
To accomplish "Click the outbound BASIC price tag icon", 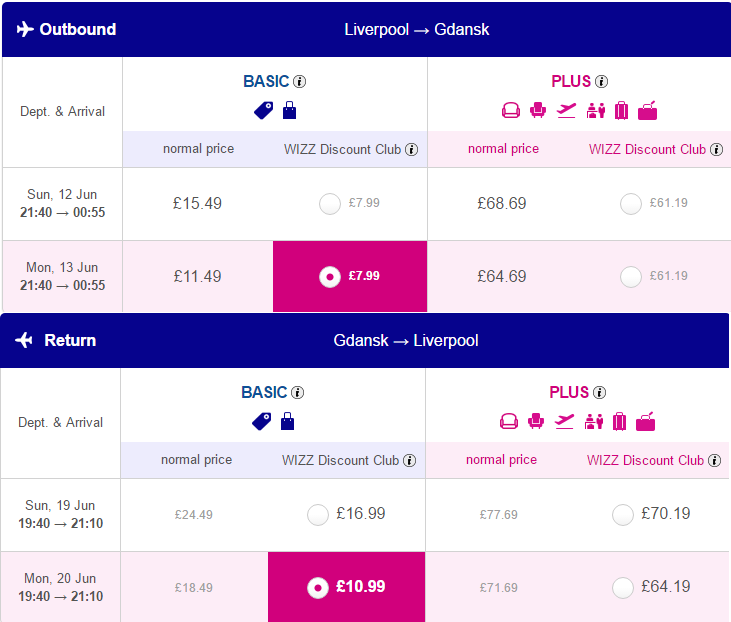I will [x=263, y=111].
